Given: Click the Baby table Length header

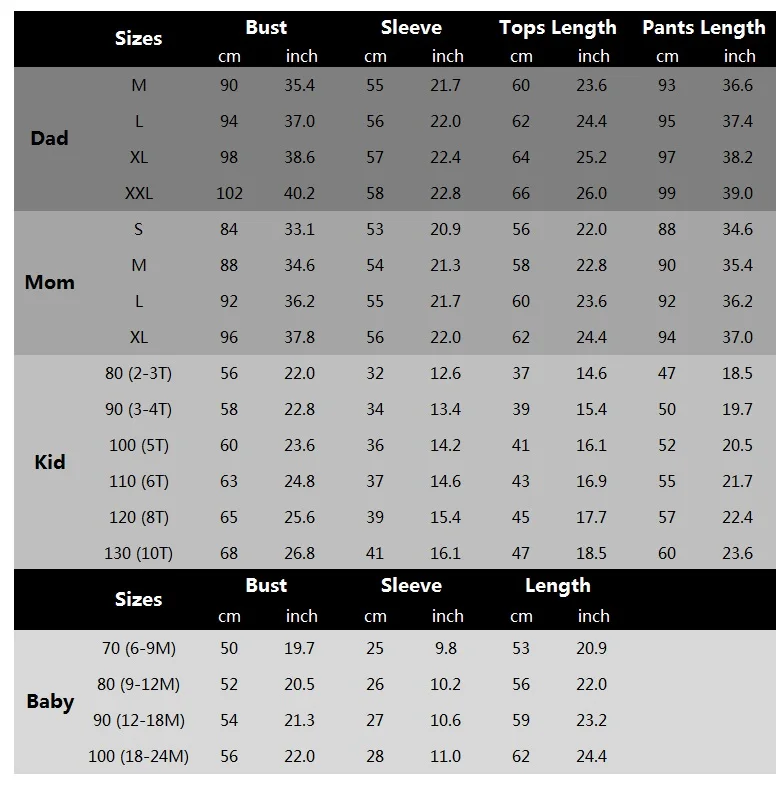Looking at the screenshot, I should coord(557,586).
